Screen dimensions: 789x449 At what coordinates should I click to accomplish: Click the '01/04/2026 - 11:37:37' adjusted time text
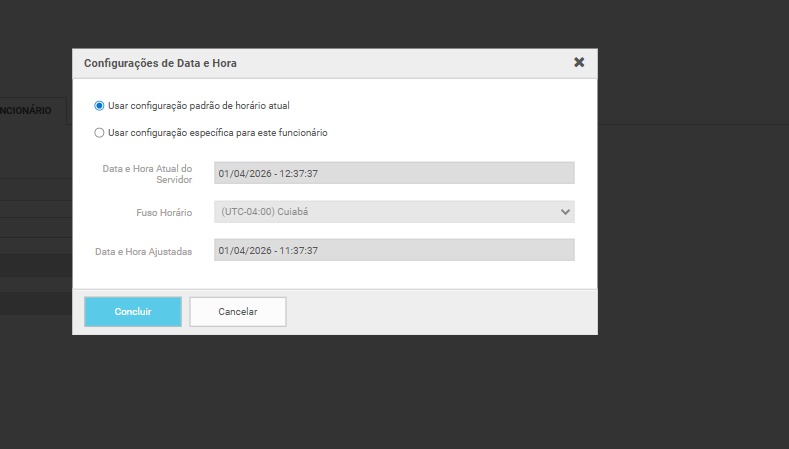point(268,250)
